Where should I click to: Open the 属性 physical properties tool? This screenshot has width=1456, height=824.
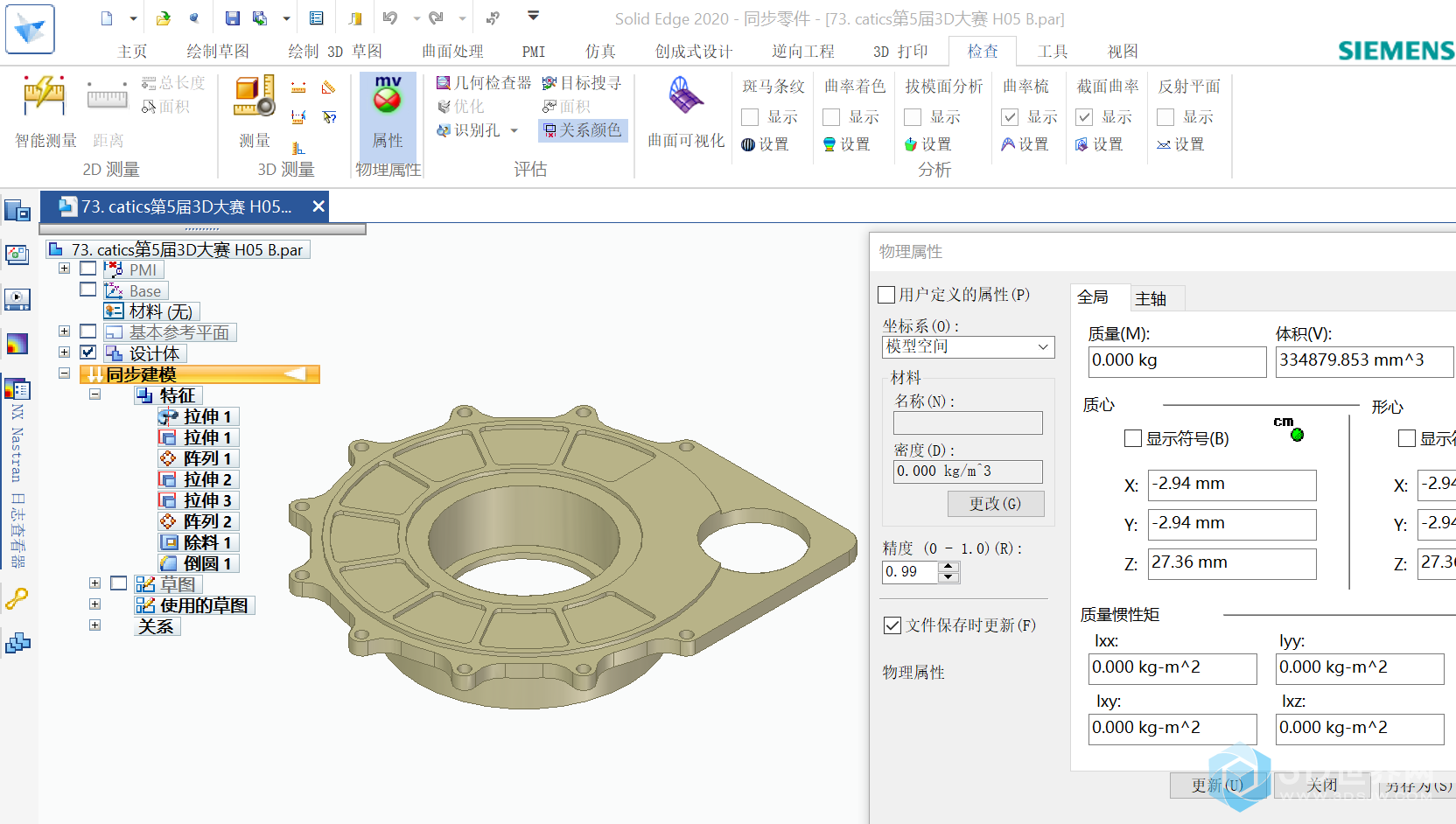pyautogui.click(x=388, y=112)
